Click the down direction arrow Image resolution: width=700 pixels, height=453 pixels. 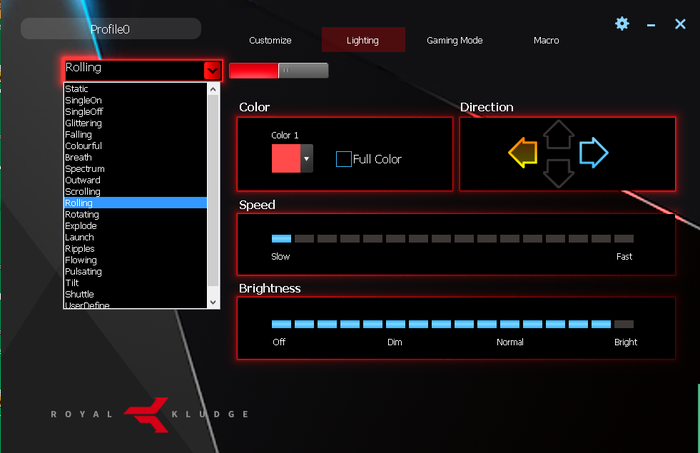pos(559,173)
